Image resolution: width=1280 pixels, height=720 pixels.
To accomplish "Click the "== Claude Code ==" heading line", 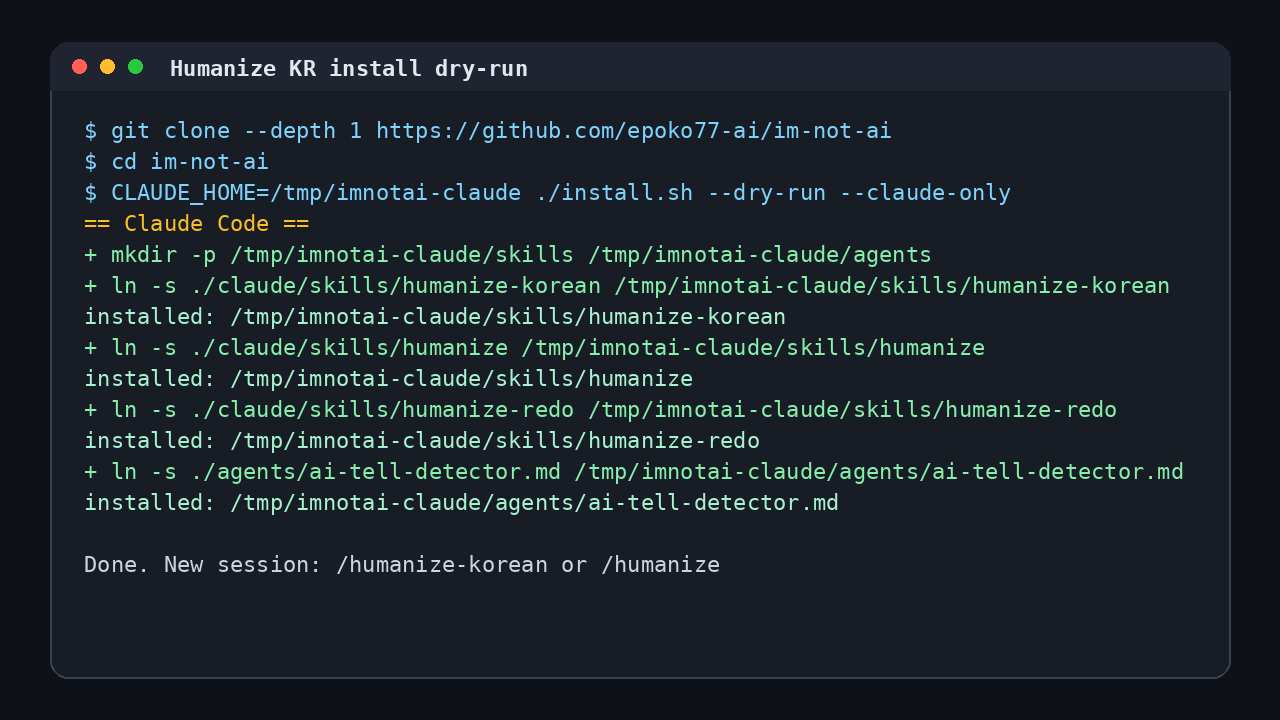I will tap(197, 224).
